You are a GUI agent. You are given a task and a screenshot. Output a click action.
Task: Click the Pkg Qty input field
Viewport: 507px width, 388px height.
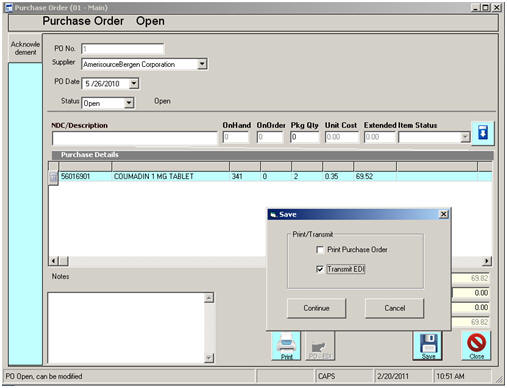tap(304, 137)
